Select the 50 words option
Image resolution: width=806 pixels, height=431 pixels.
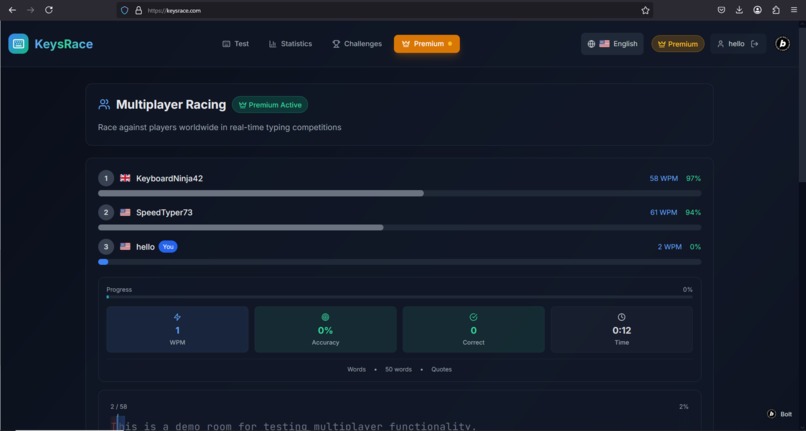398,369
